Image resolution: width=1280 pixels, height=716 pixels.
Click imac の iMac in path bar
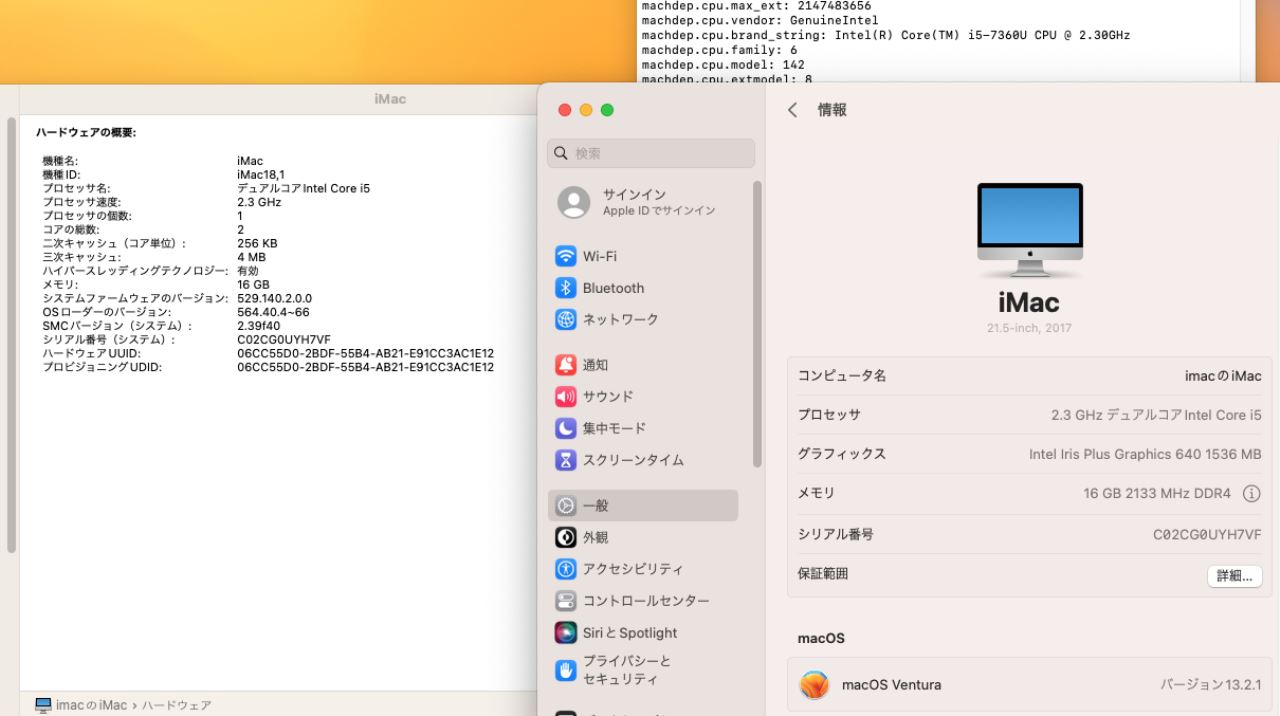point(90,705)
